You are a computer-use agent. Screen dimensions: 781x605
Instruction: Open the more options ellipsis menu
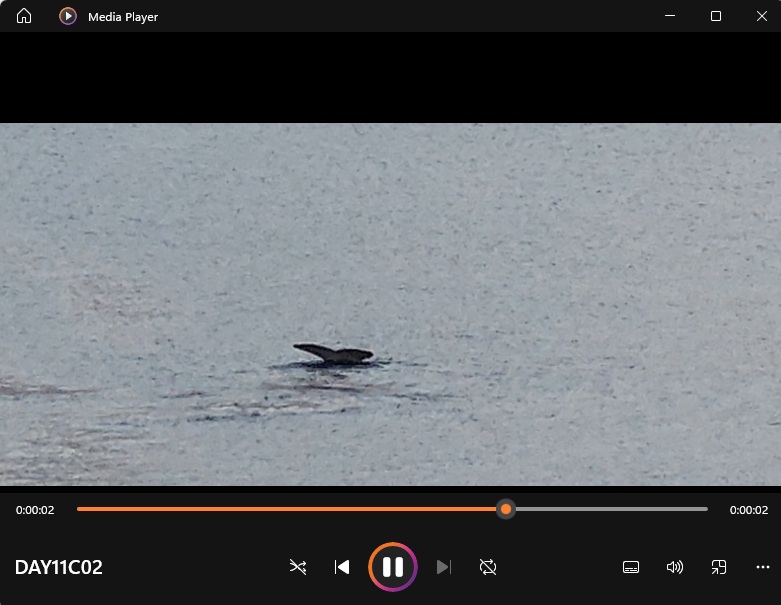[763, 567]
